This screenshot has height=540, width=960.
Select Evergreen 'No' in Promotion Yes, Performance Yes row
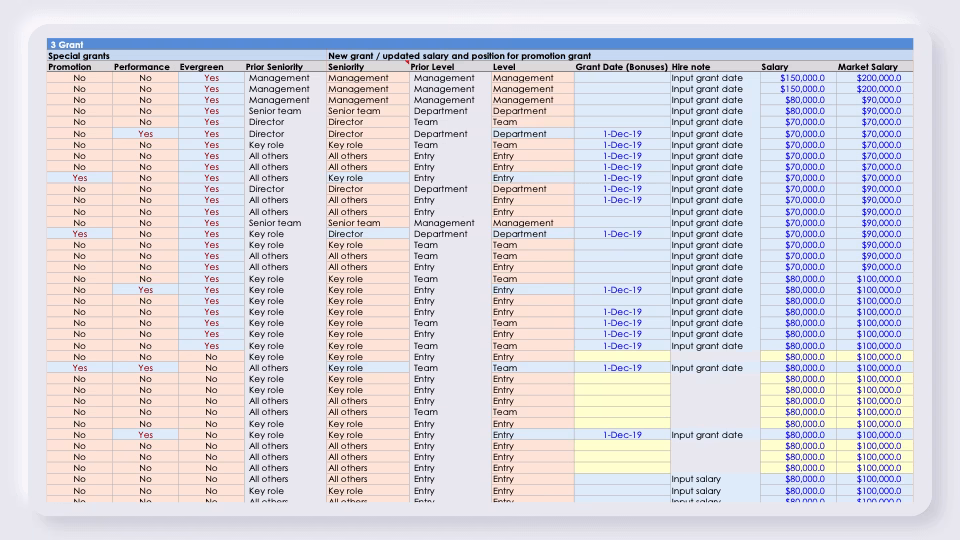pyautogui.click(x=211, y=368)
